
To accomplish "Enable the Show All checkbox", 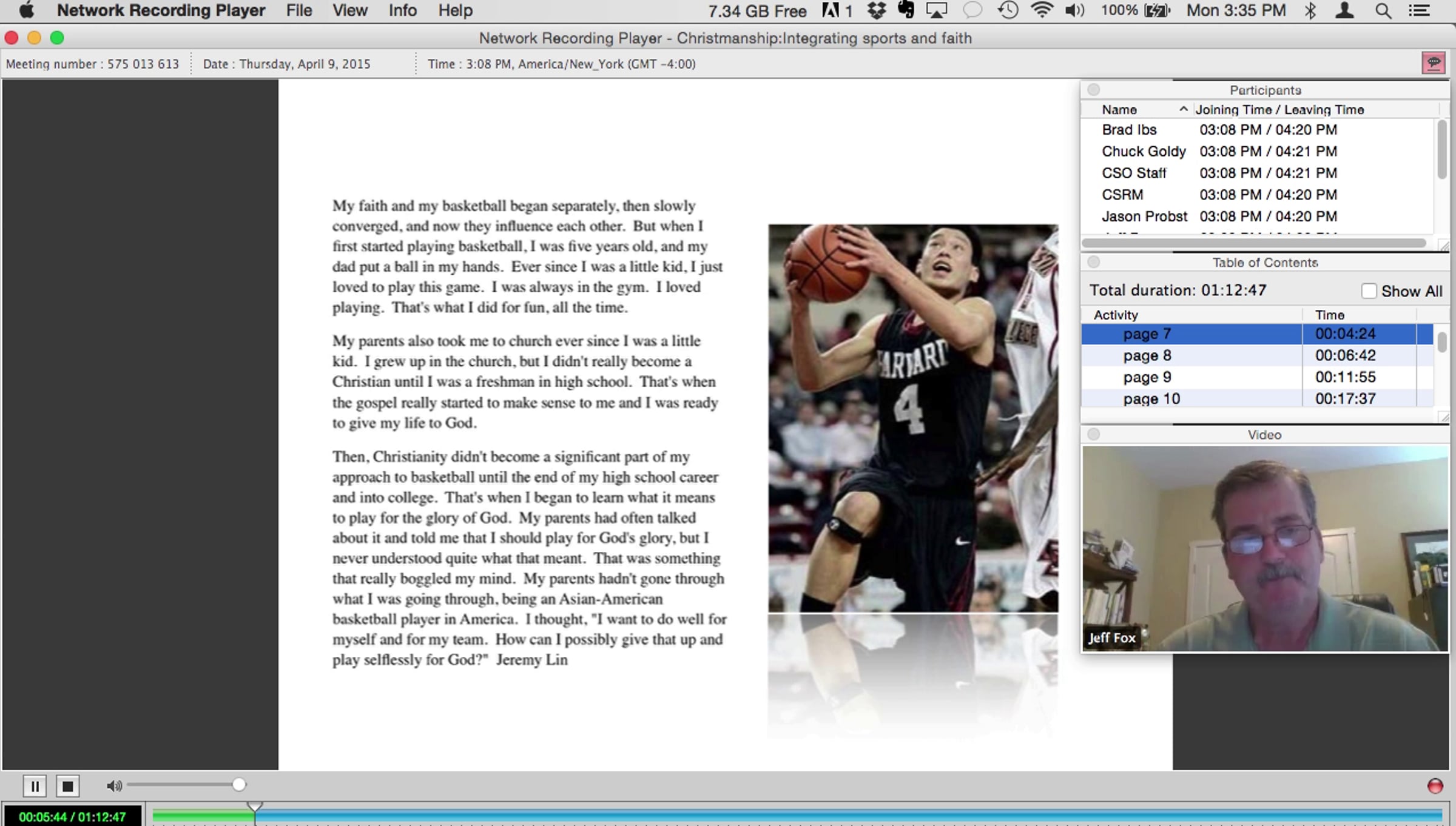I will tap(1369, 291).
